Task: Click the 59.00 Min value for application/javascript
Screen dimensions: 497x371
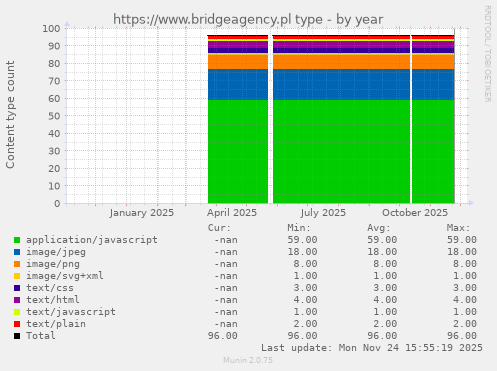Action: click(302, 240)
